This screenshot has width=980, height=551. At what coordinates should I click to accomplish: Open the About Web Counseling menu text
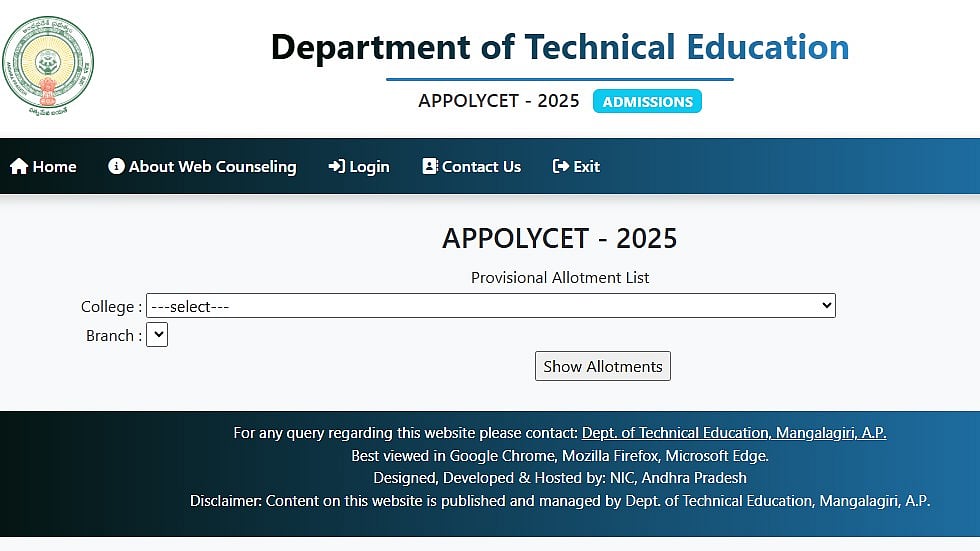[x=212, y=167]
